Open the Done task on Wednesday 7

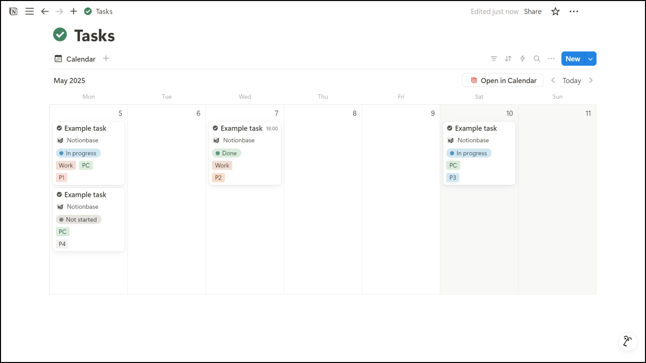245,153
